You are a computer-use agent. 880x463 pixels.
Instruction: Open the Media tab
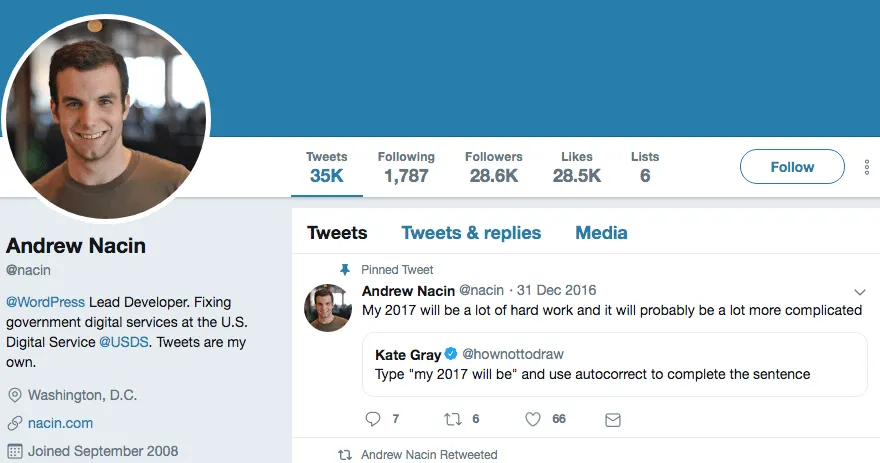coord(601,233)
